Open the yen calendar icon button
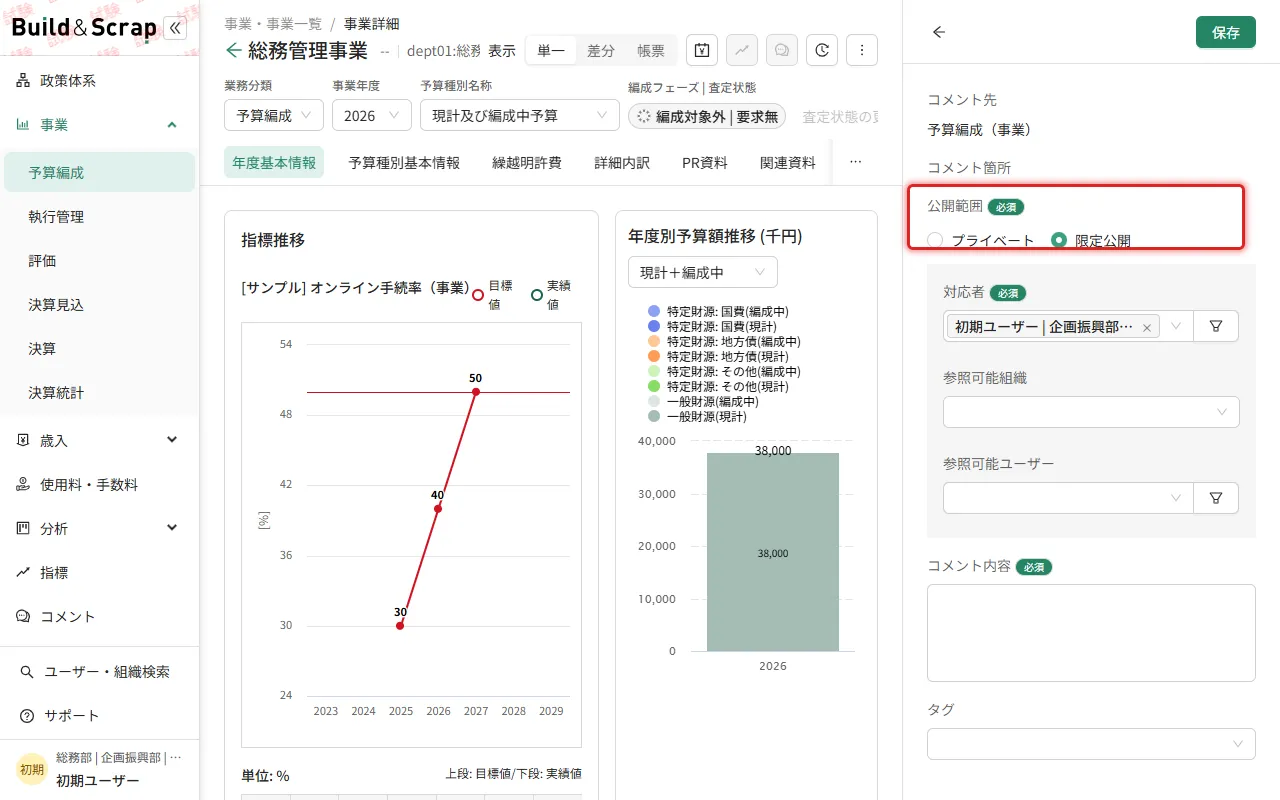Image resolution: width=1280 pixels, height=800 pixels. tap(702, 50)
